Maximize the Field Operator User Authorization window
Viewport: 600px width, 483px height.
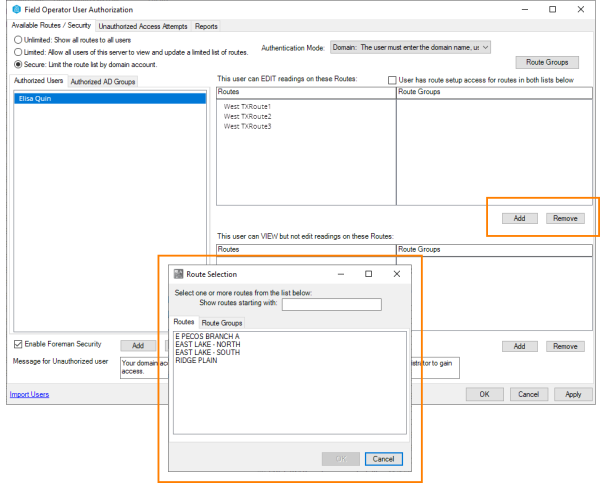point(553,9)
